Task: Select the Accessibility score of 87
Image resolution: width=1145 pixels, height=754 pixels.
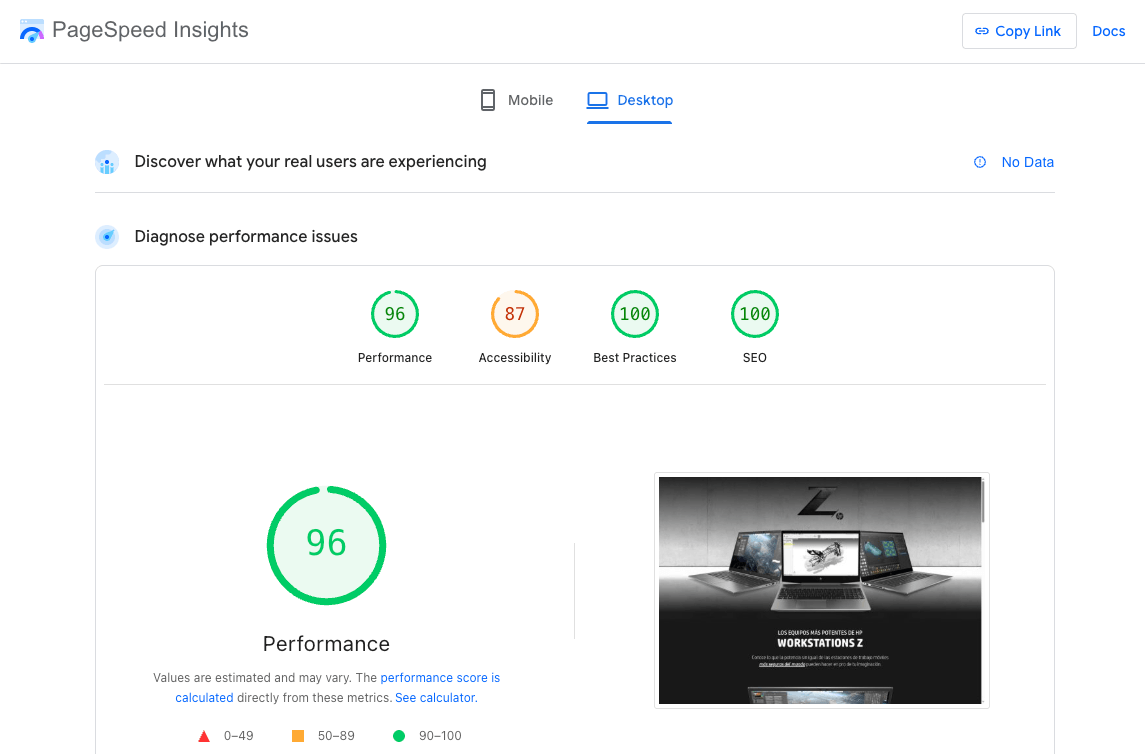Action: click(x=514, y=313)
